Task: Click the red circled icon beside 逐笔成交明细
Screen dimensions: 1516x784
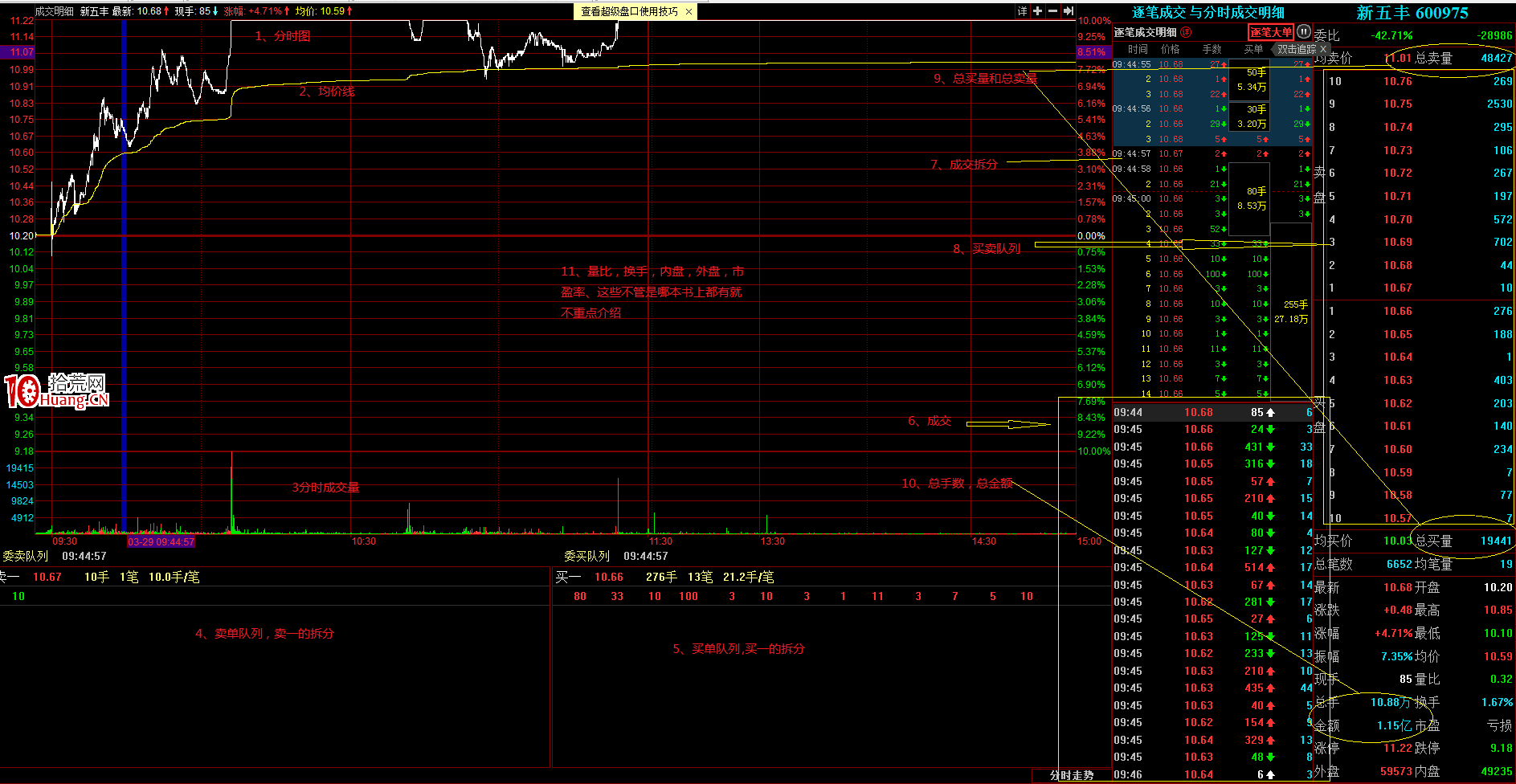Action: click(x=1186, y=32)
